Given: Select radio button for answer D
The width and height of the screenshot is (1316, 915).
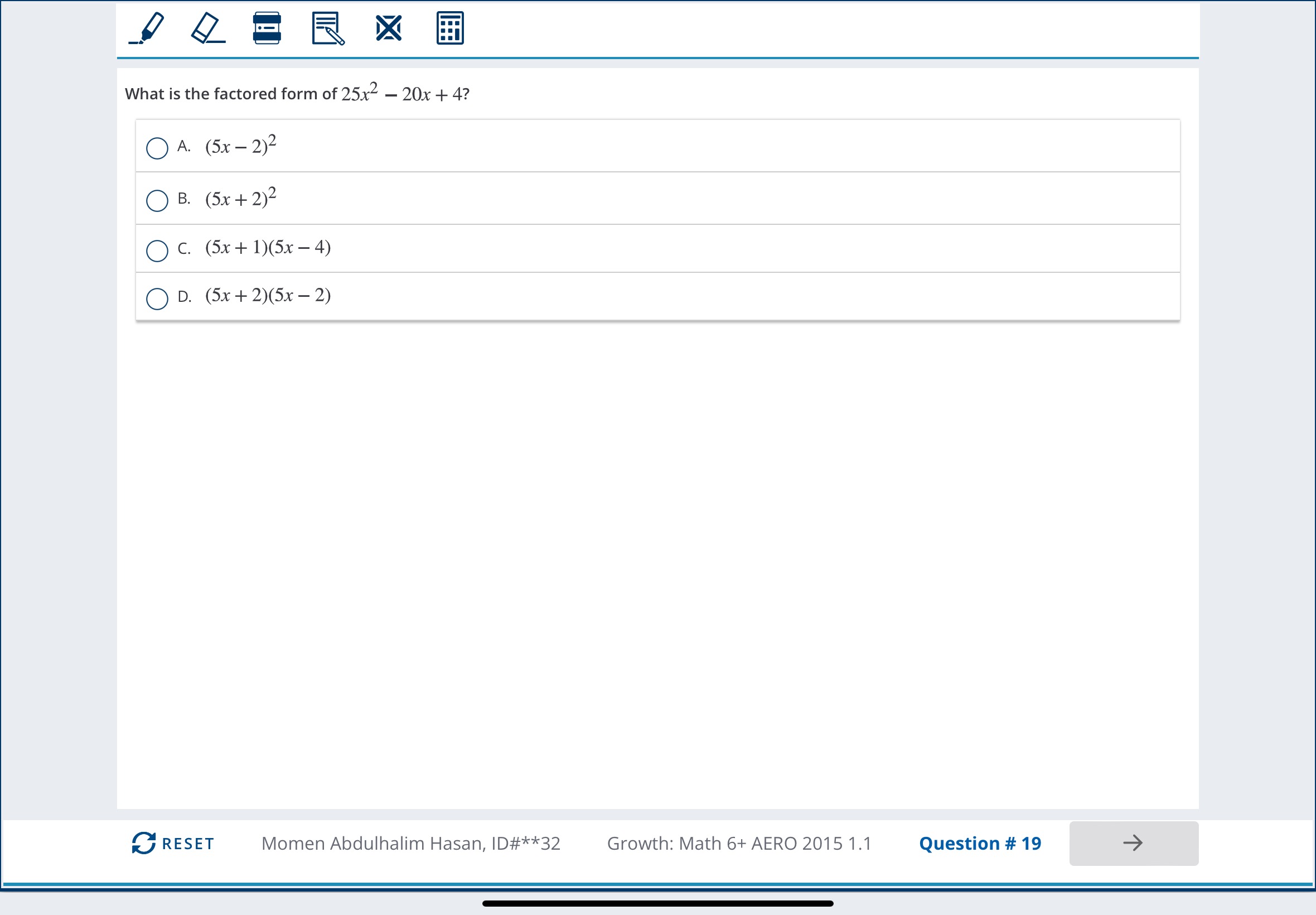Looking at the screenshot, I should click(157, 298).
